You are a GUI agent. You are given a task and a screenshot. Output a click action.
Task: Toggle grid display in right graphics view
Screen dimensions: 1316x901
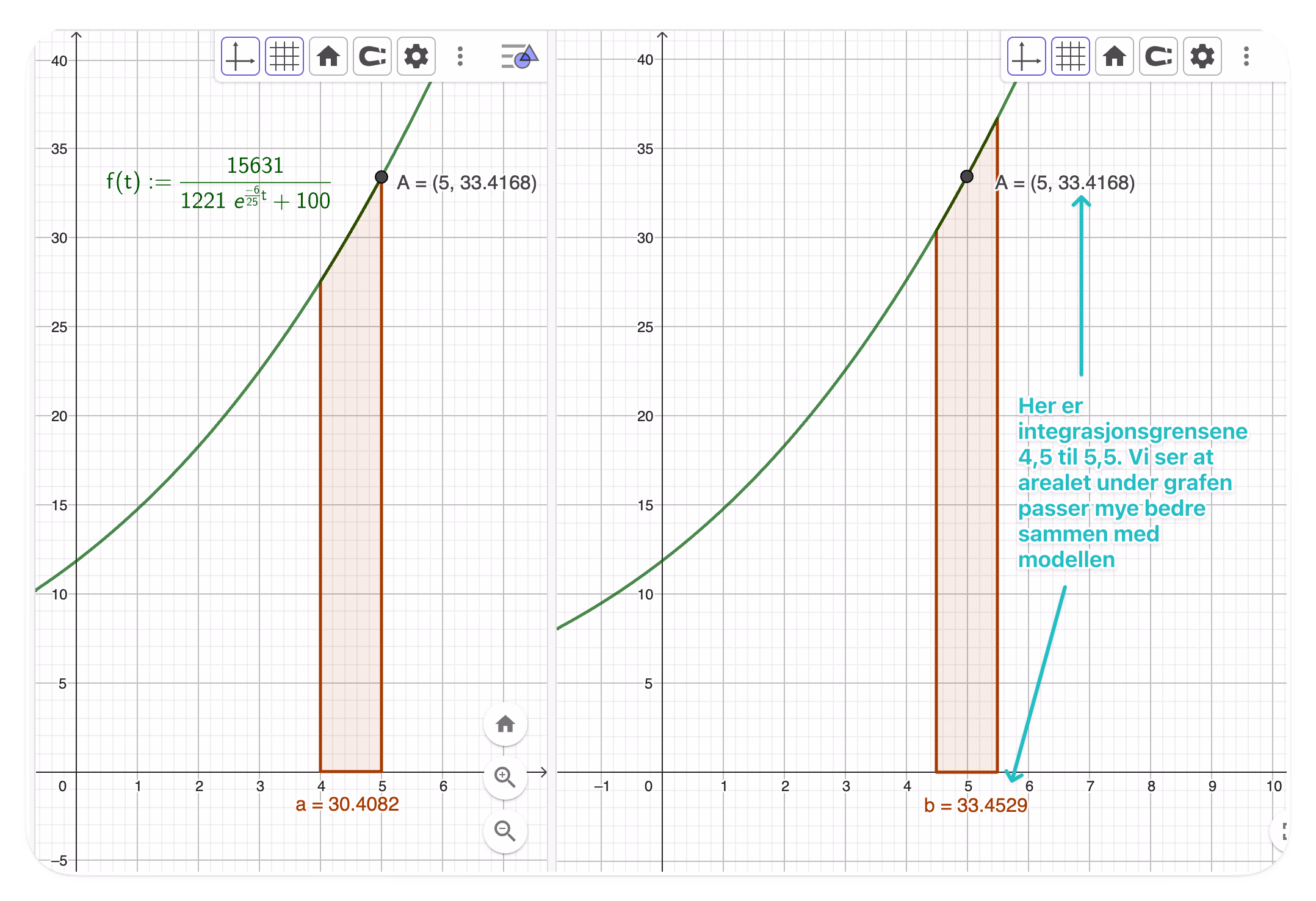coord(1071,57)
